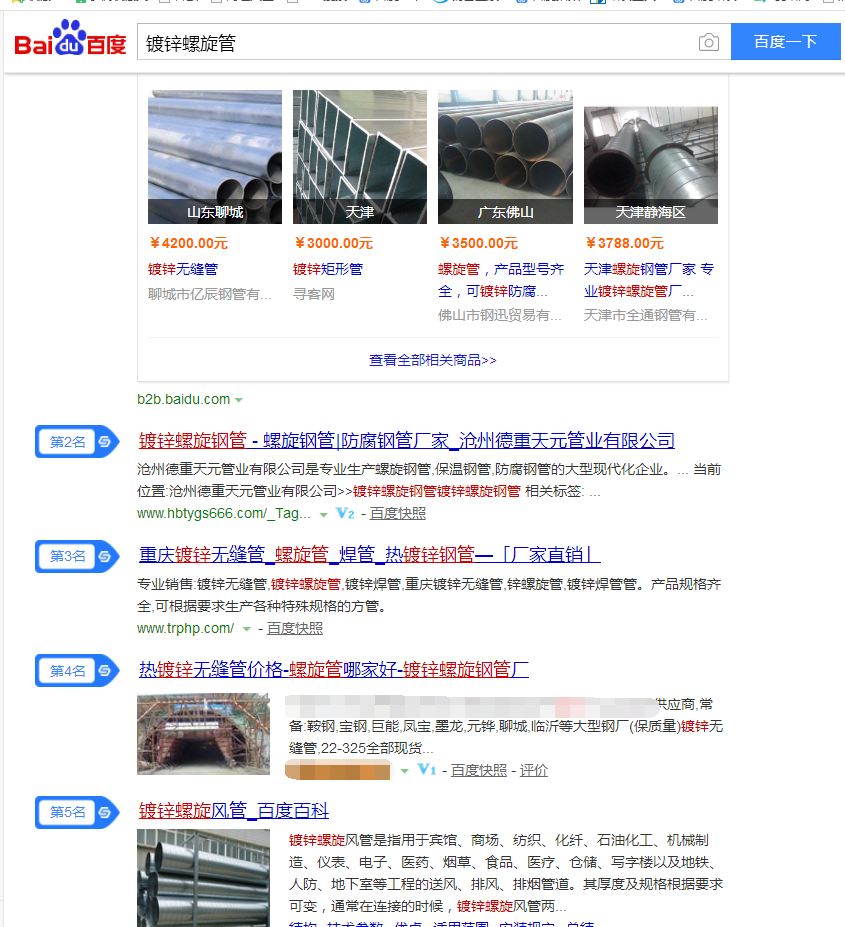845x927 pixels.
Task: Click the 第2名 rank badge icon
Action: click(77, 442)
